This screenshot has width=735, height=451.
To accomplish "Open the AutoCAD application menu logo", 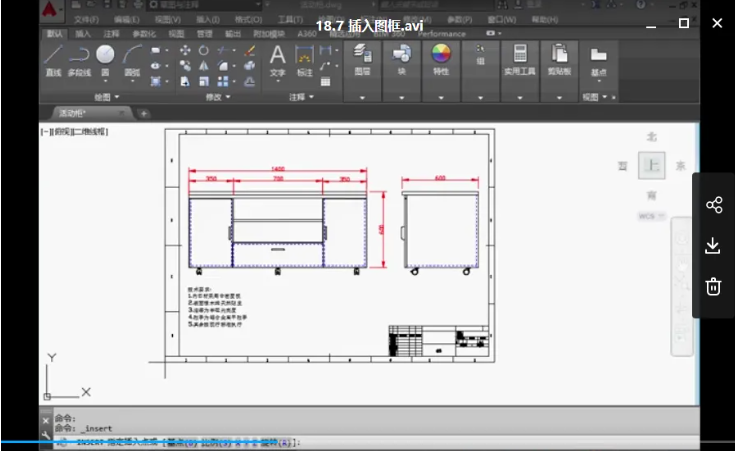I will tap(50, 9).
